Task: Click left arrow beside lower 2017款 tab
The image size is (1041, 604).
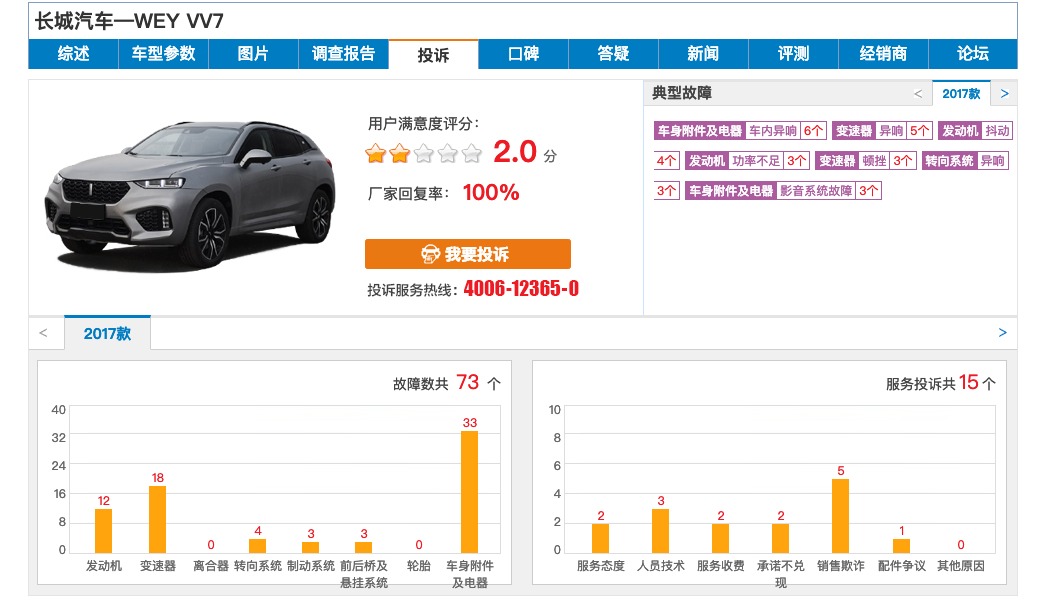Action: pyautogui.click(x=43, y=333)
